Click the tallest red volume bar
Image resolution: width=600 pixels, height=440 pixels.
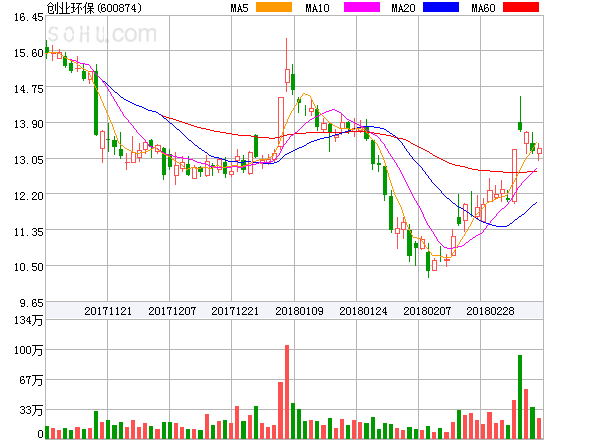pyautogui.click(x=287, y=392)
